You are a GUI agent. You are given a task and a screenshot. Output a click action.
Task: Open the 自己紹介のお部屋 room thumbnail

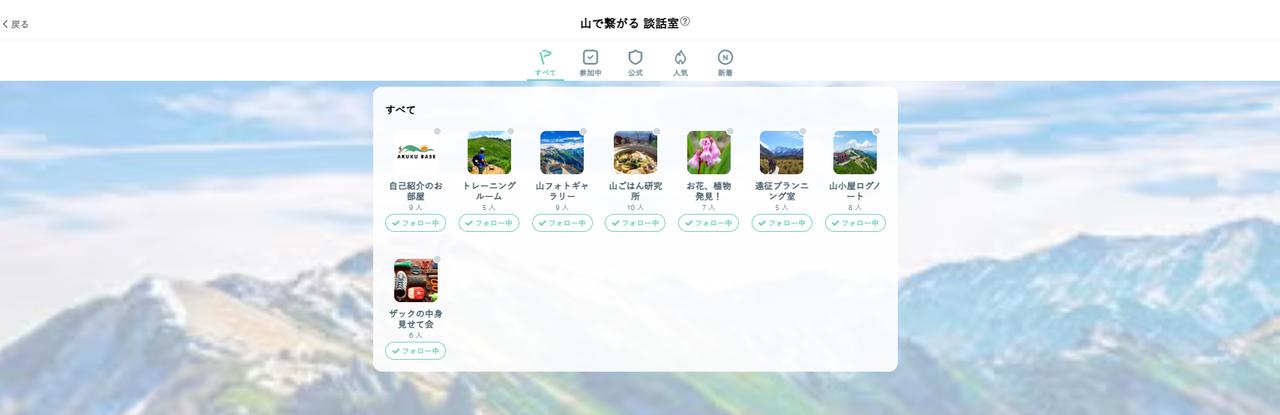pyautogui.click(x=415, y=153)
